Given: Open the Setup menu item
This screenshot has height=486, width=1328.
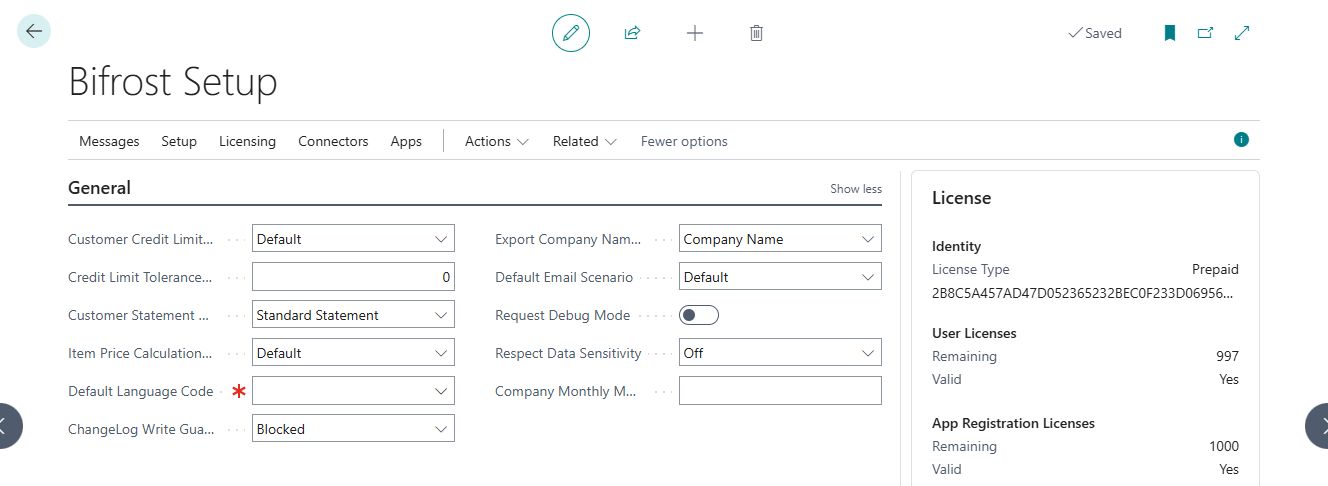Looking at the screenshot, I should (179, 141).
